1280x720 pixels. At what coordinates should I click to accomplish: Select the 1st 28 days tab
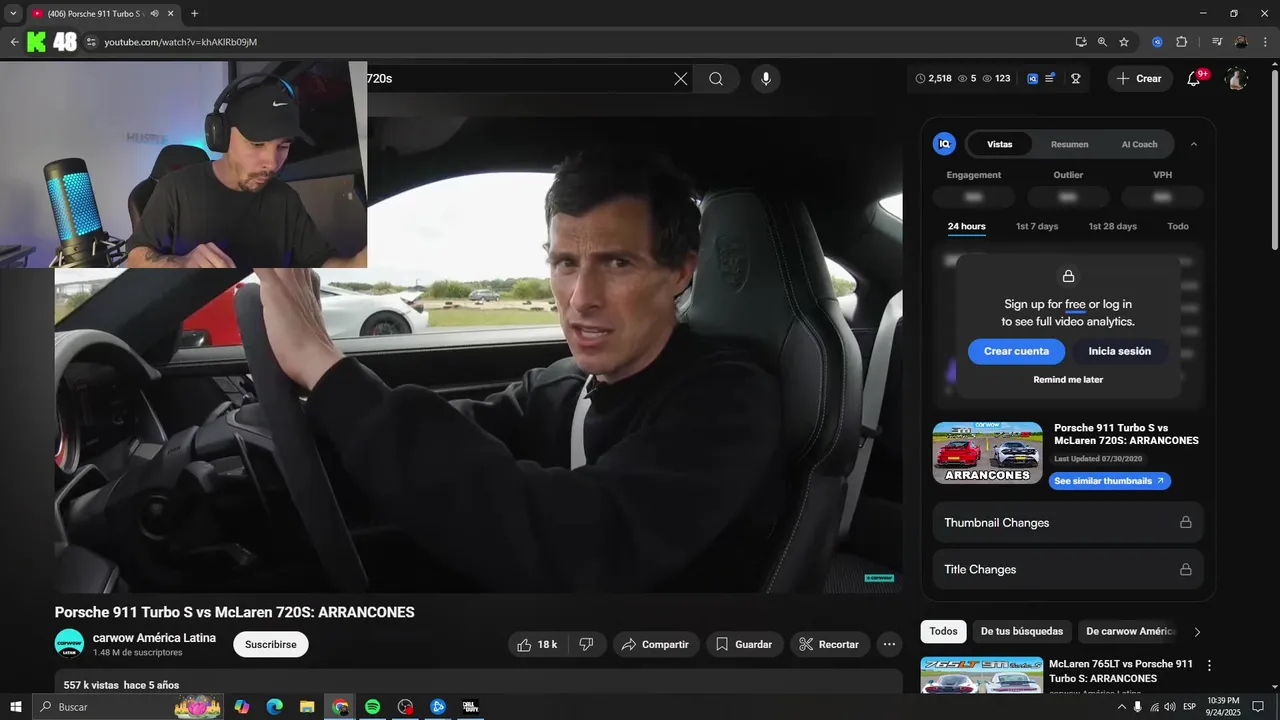click(1113, 227)
